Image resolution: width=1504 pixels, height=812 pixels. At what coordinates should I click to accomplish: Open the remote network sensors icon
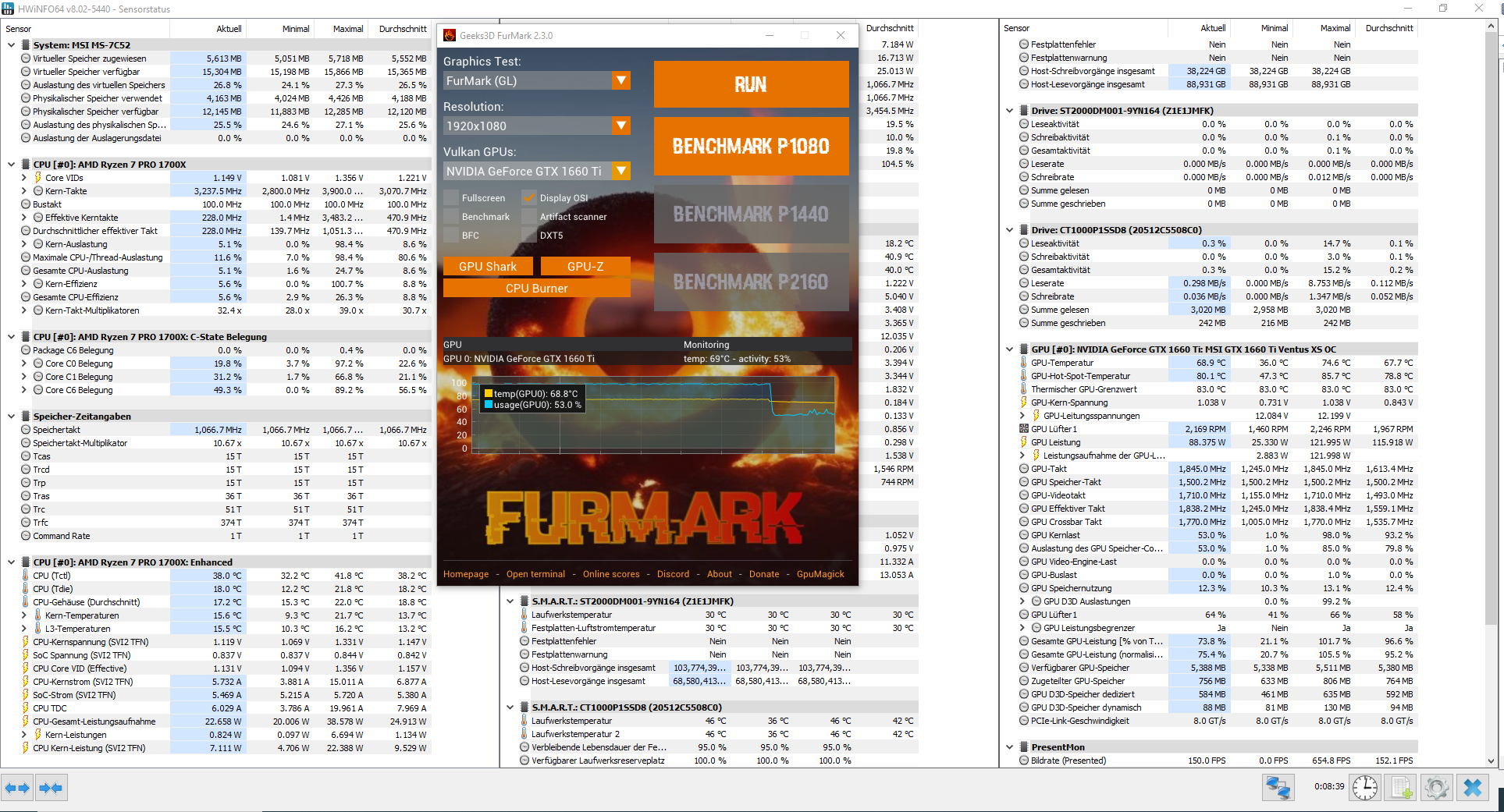pyautogui.click(x=1278, y=788)
